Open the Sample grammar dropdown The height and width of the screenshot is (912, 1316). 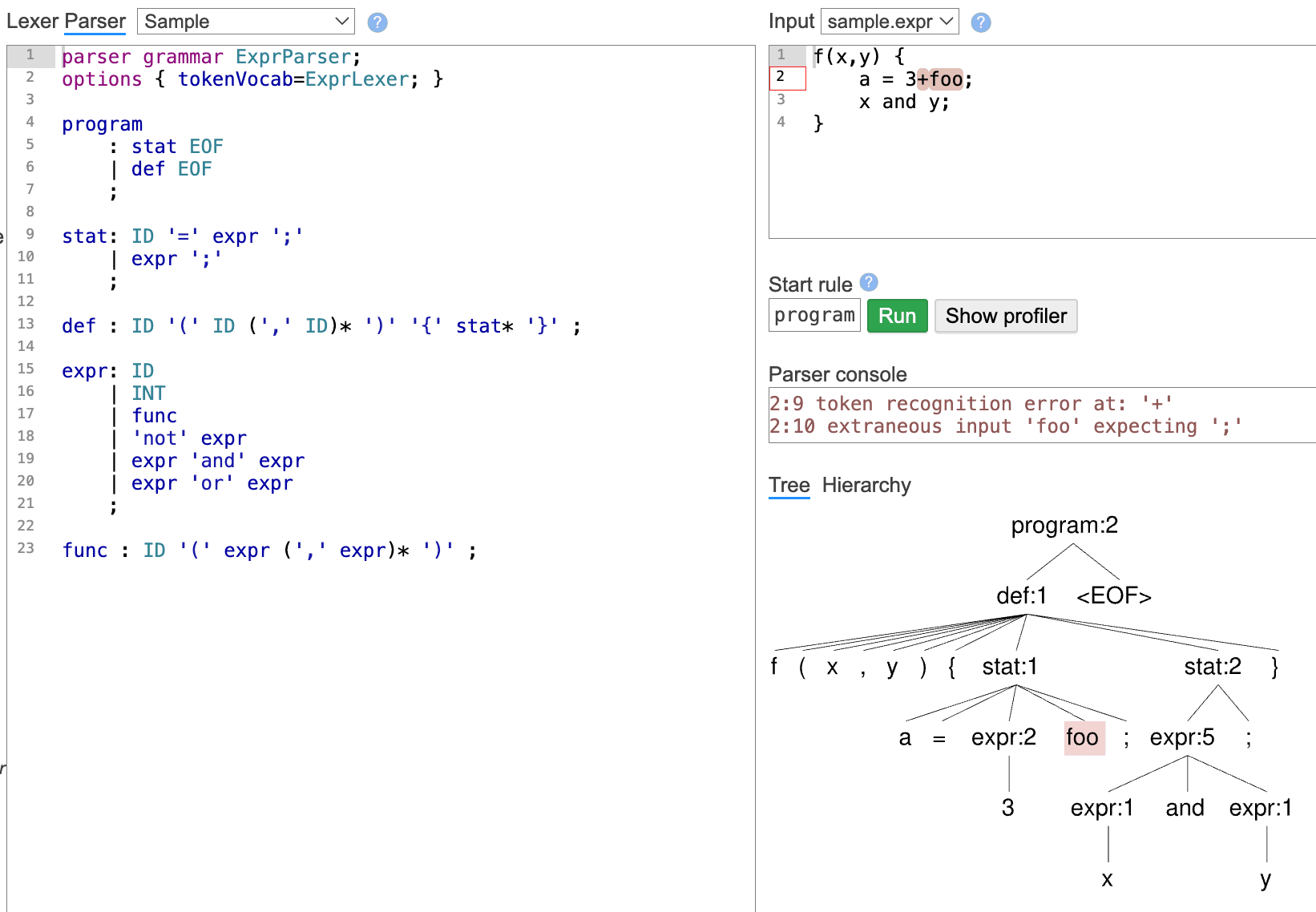click(246, 22)
